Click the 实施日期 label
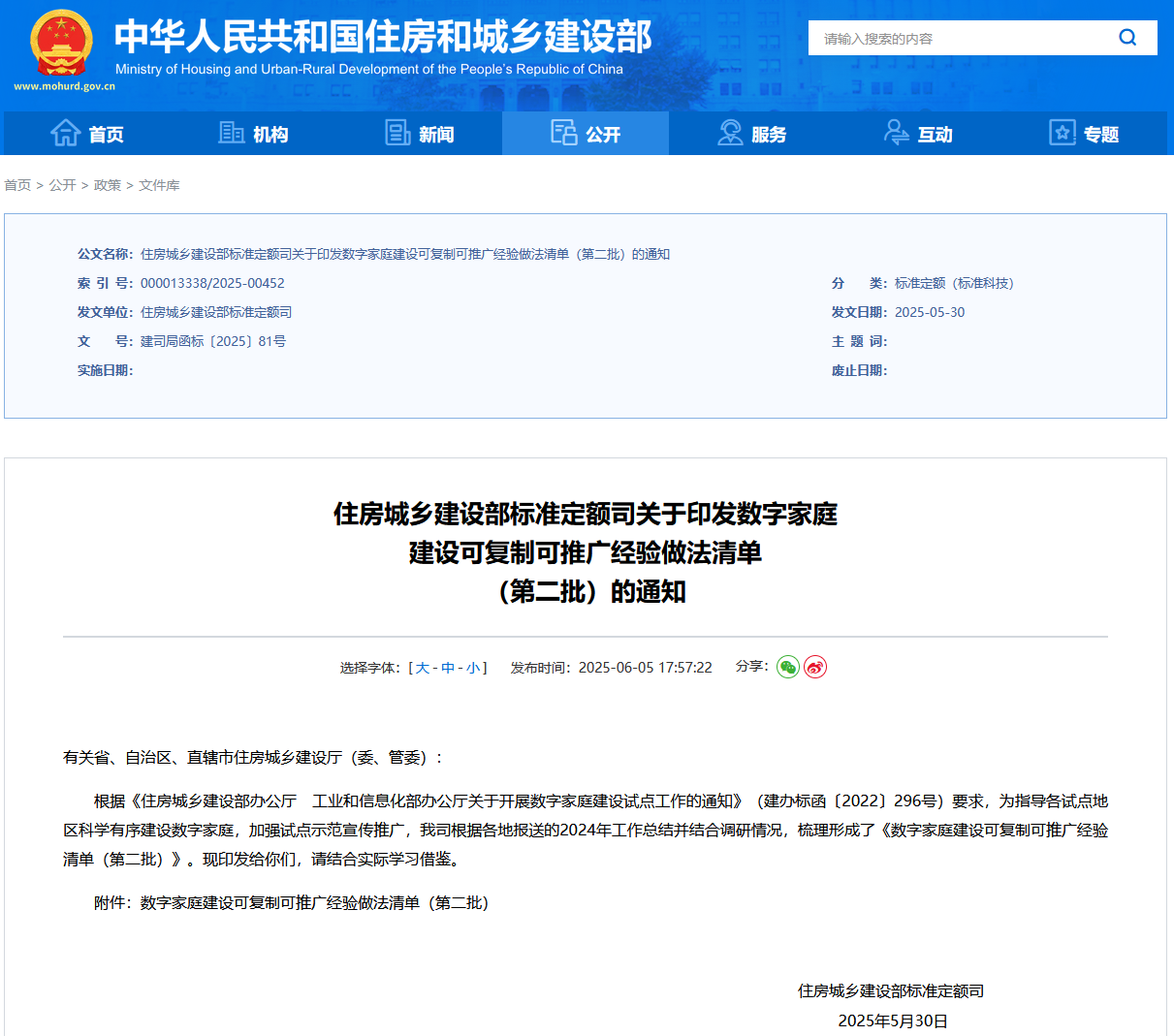 click(106, 370)
